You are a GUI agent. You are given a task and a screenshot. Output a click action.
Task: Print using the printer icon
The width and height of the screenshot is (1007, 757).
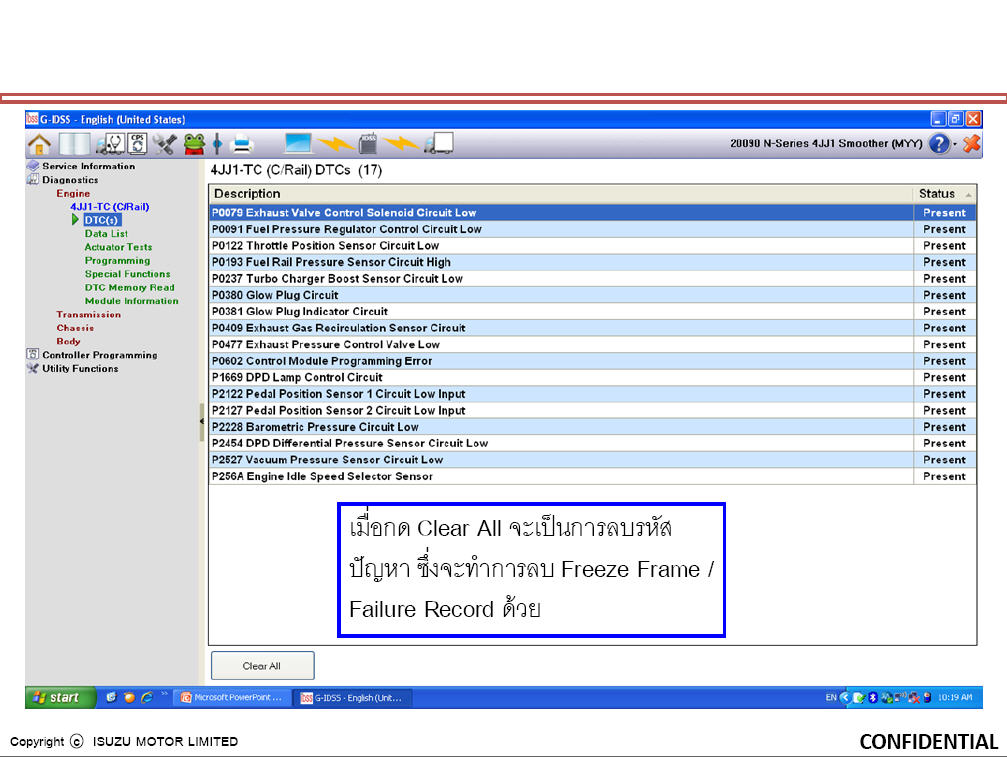(x=242, y=144)
